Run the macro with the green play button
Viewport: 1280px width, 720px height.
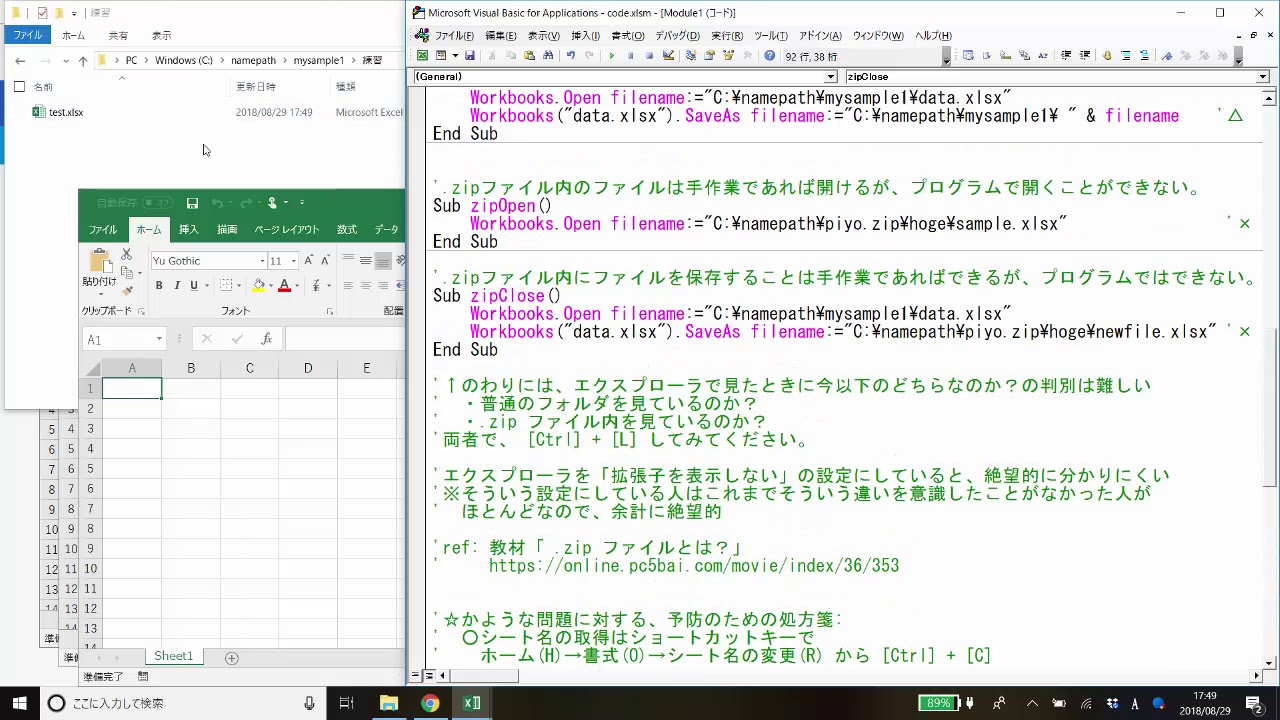click(x=611, y=56)
